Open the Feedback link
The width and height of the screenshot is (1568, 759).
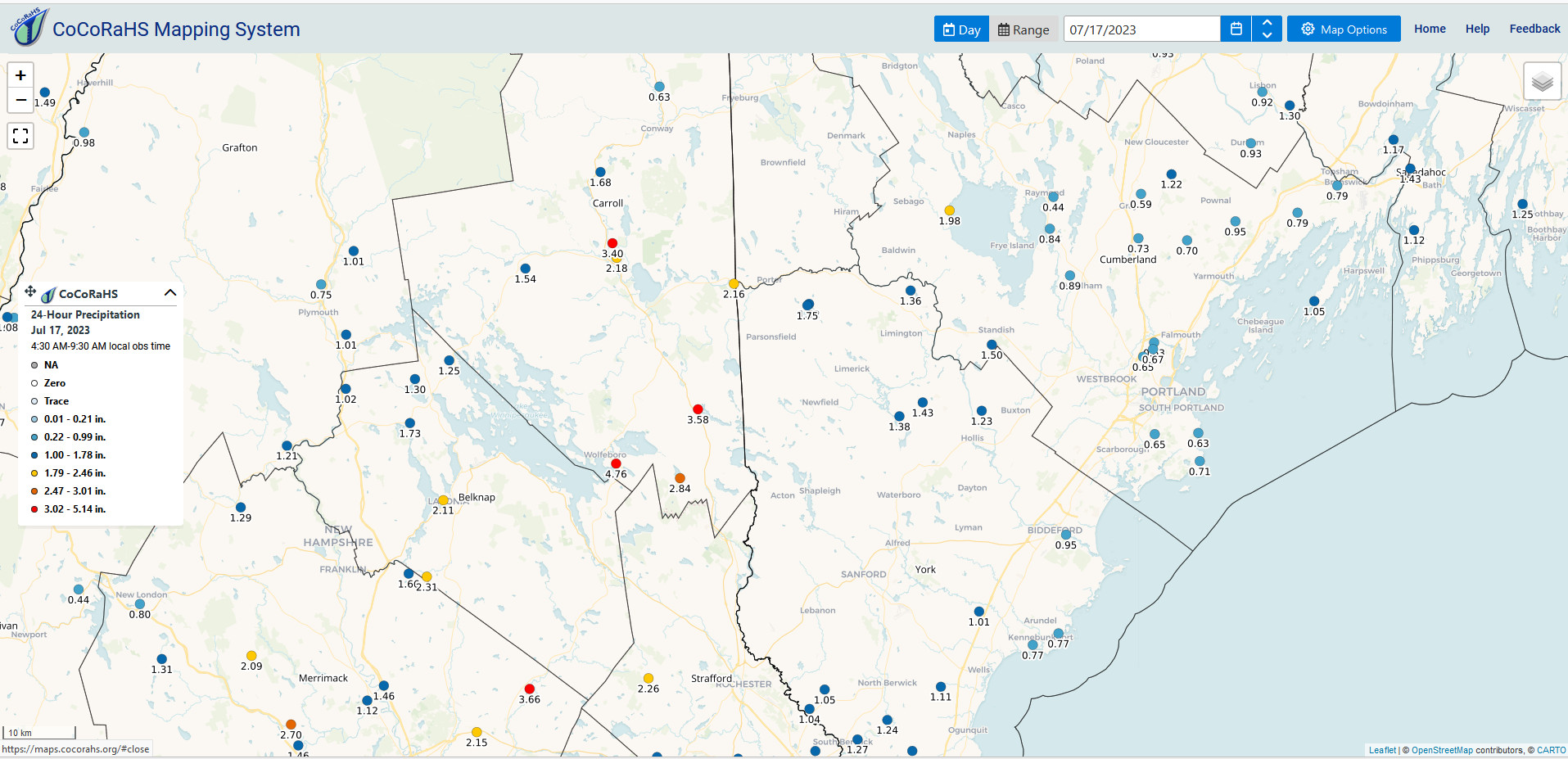(1534, 29)
